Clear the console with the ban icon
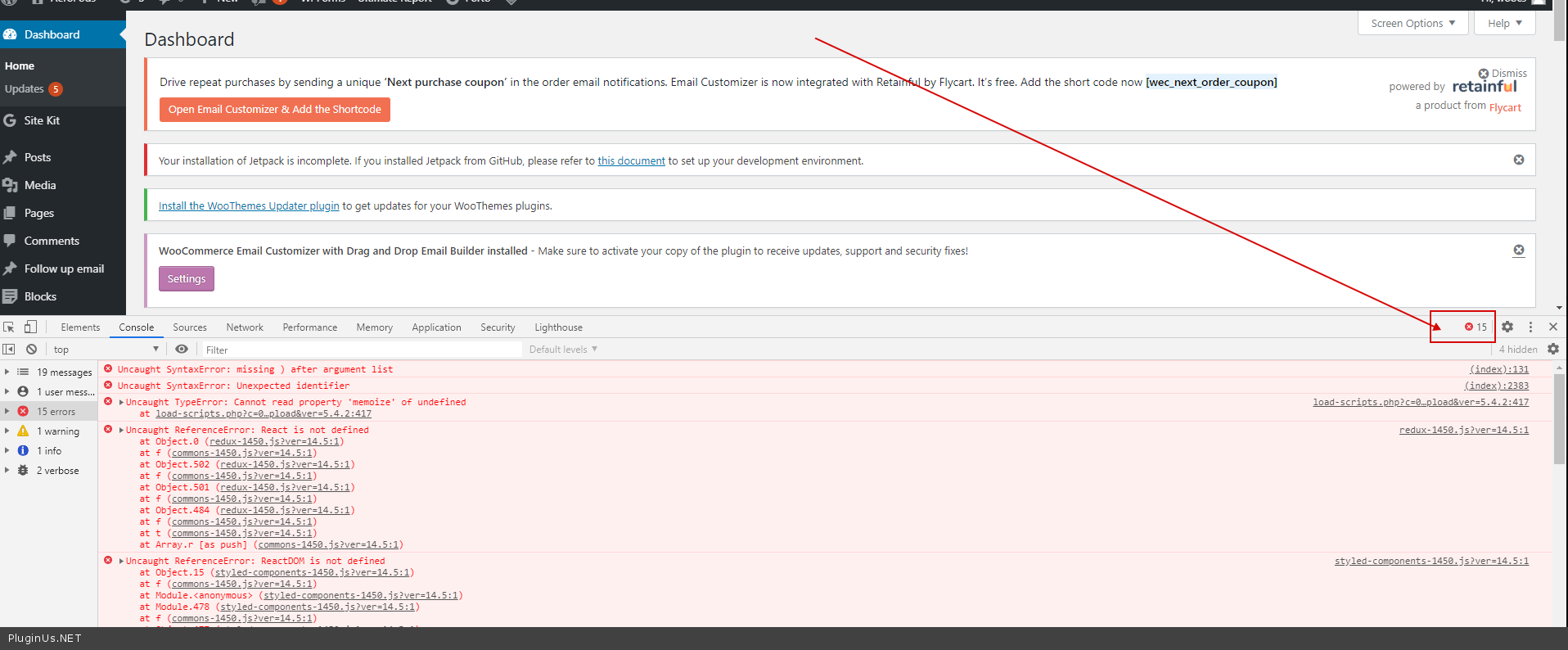 coord(31,349)
